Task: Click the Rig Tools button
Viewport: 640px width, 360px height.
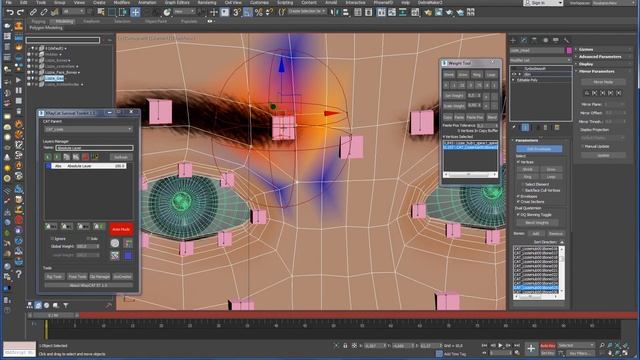Action: click(54, 277)
